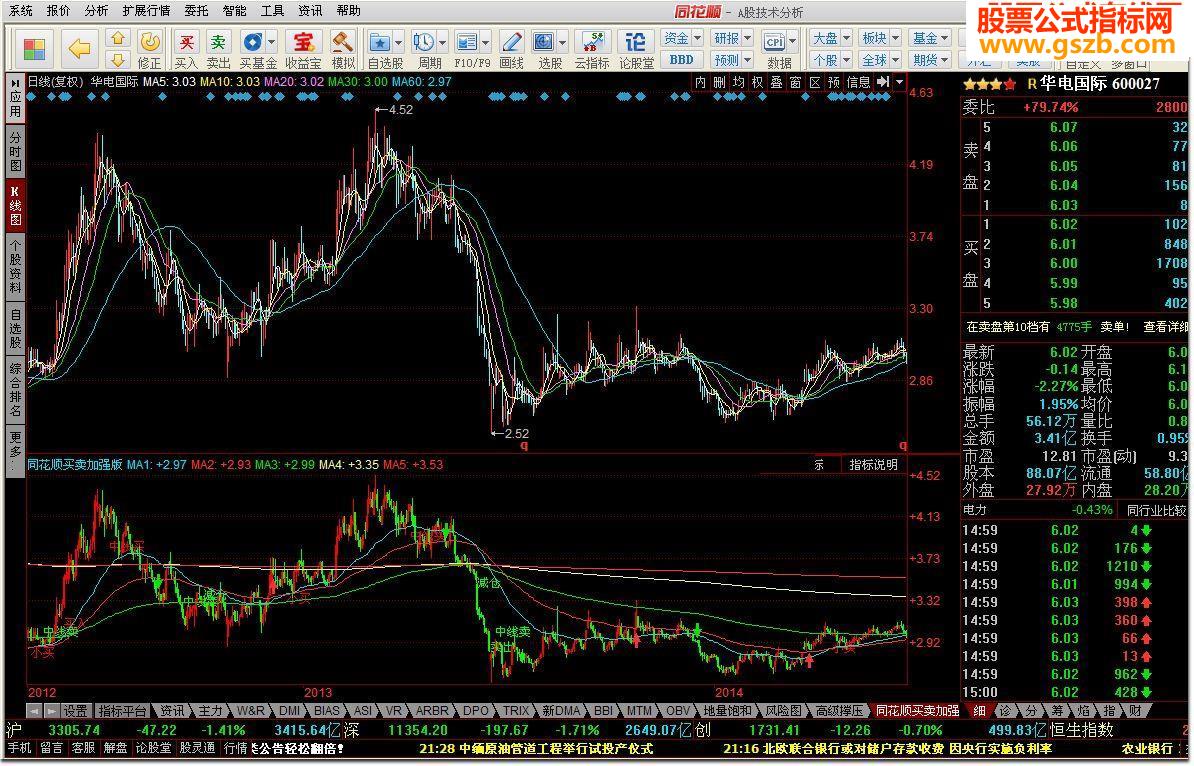Screen dimensions: 1194x766
Task: Click 查看详细 link in order panel
Action: tap(1165, 327)
